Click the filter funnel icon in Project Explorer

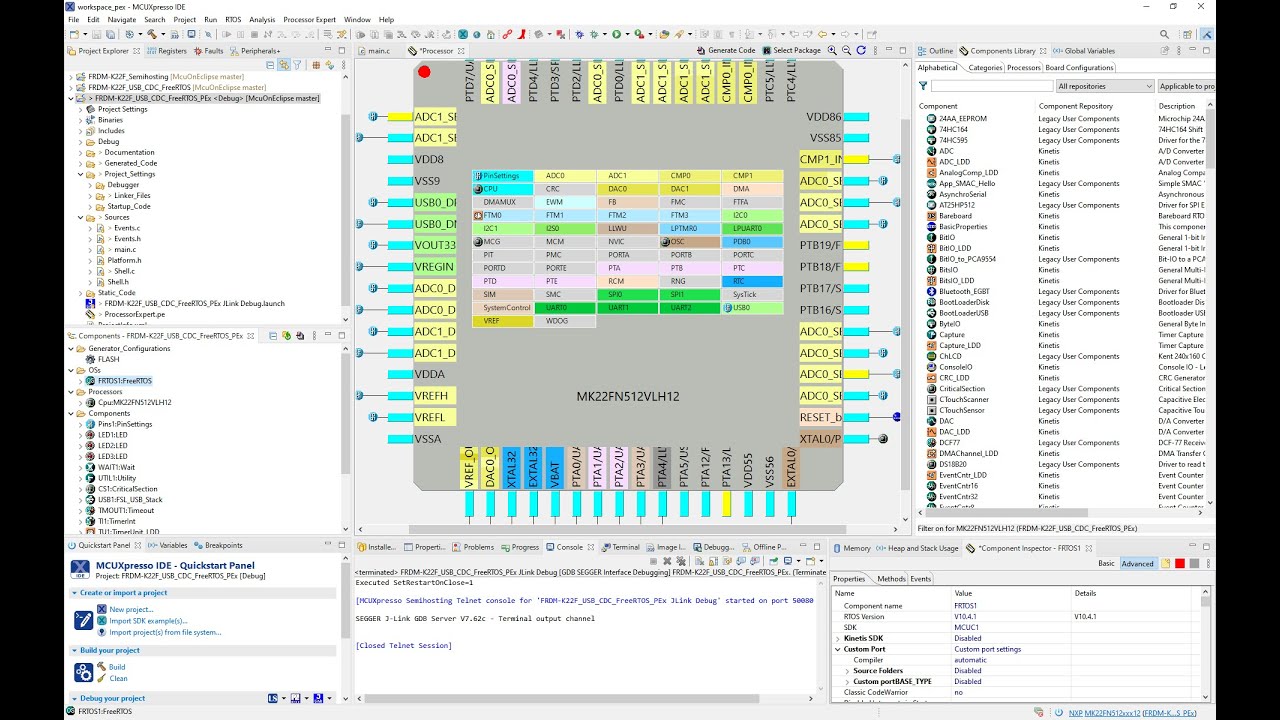[x=297, y=64]
